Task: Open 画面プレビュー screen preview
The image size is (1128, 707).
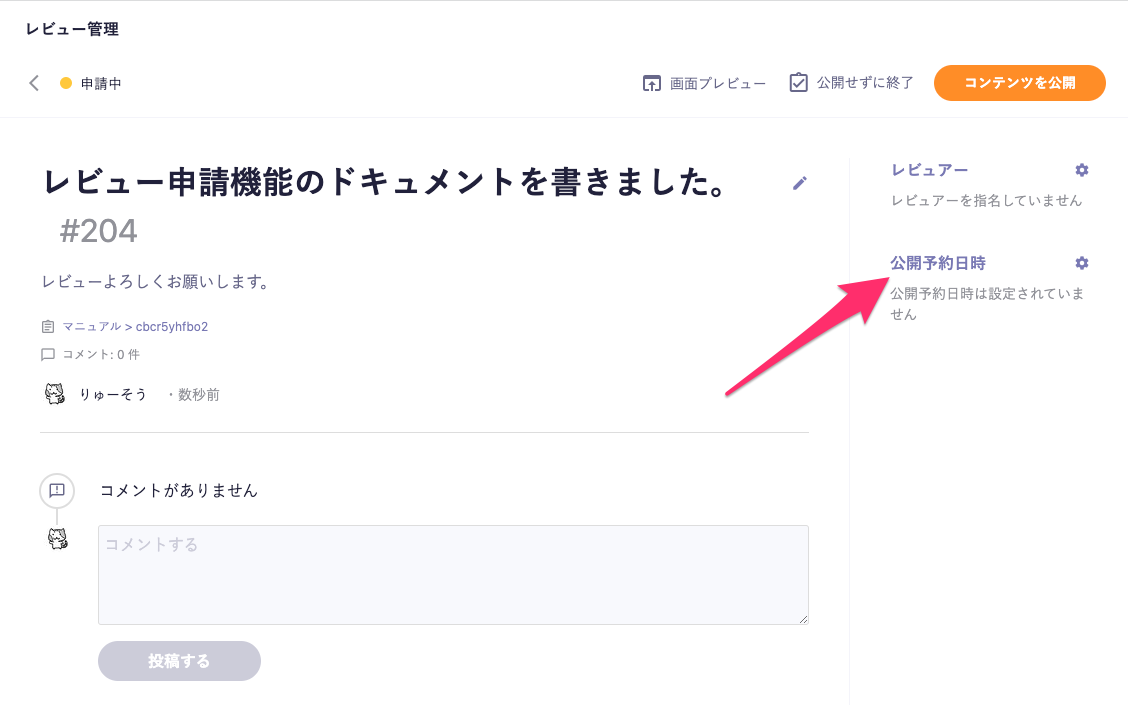Action: pyautogui.click(x=717, y=83)
